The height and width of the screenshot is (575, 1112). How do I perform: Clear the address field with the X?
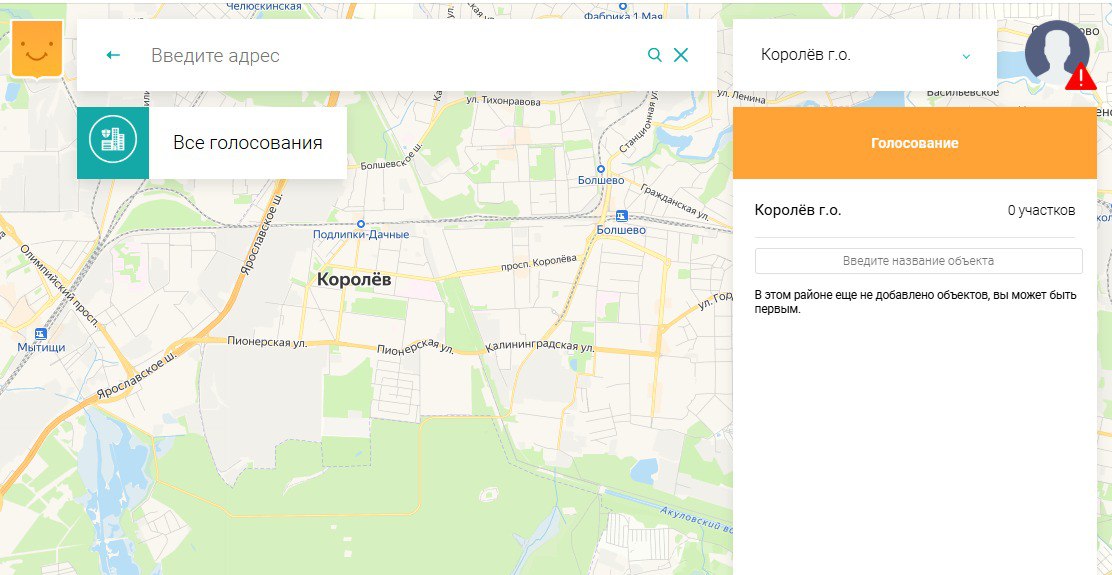click(x=681, y=55)
